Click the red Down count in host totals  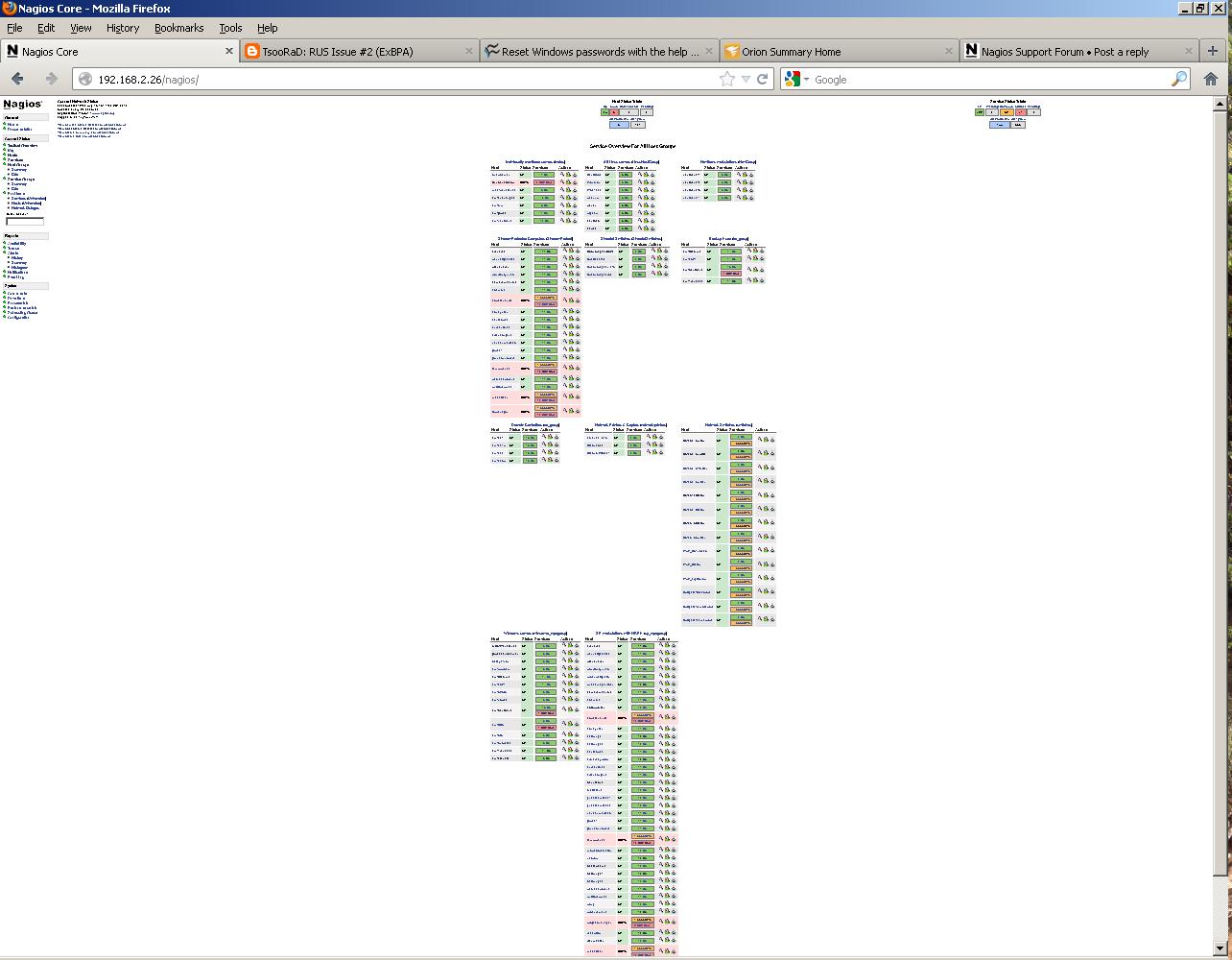click(615, 112)
